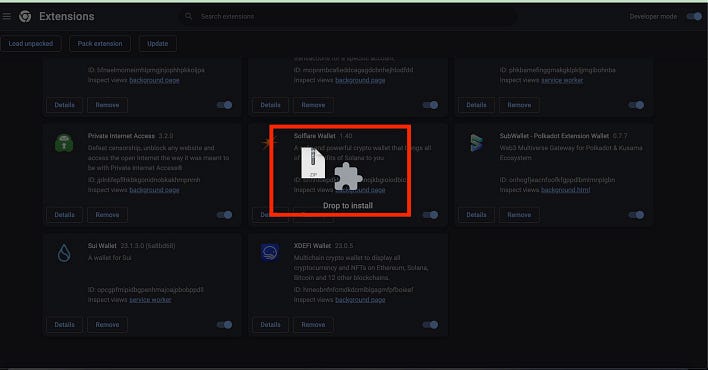Image resolution: width=708 pixels, height=370 pixels.
Task: Toggle the SubWallet extension off
Action: (x=636, y=215)
